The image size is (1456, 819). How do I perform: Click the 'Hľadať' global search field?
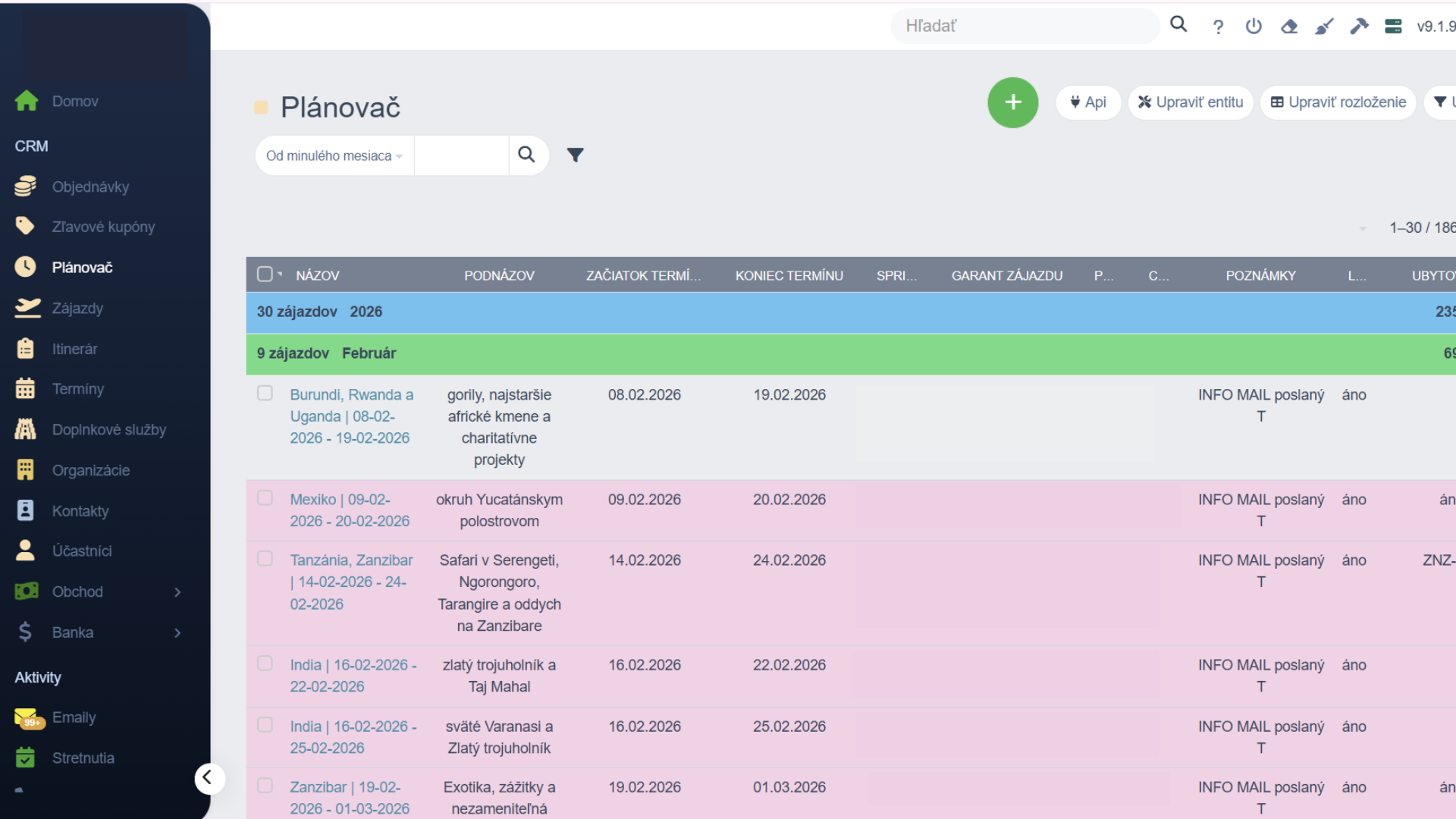pyautogui.click(x=1024, y=27)
